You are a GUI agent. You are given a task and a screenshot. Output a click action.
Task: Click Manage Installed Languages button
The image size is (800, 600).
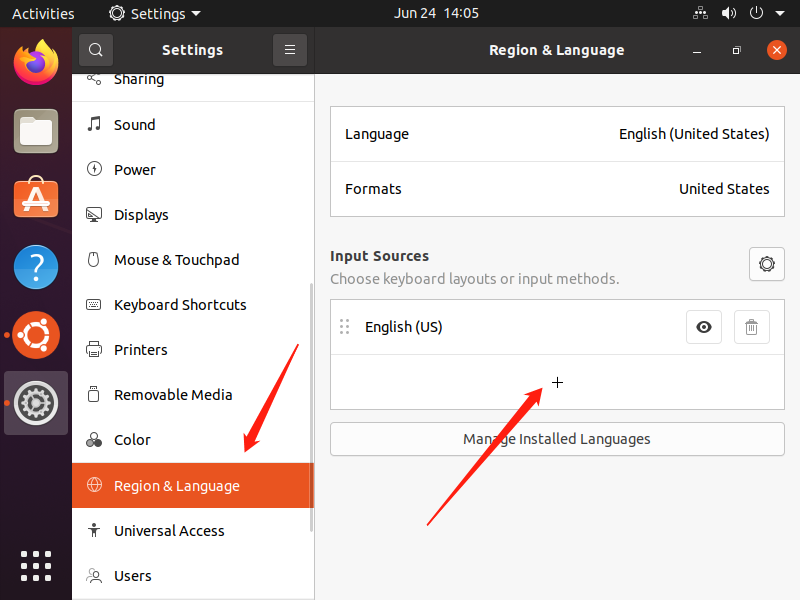pos(557,439)
